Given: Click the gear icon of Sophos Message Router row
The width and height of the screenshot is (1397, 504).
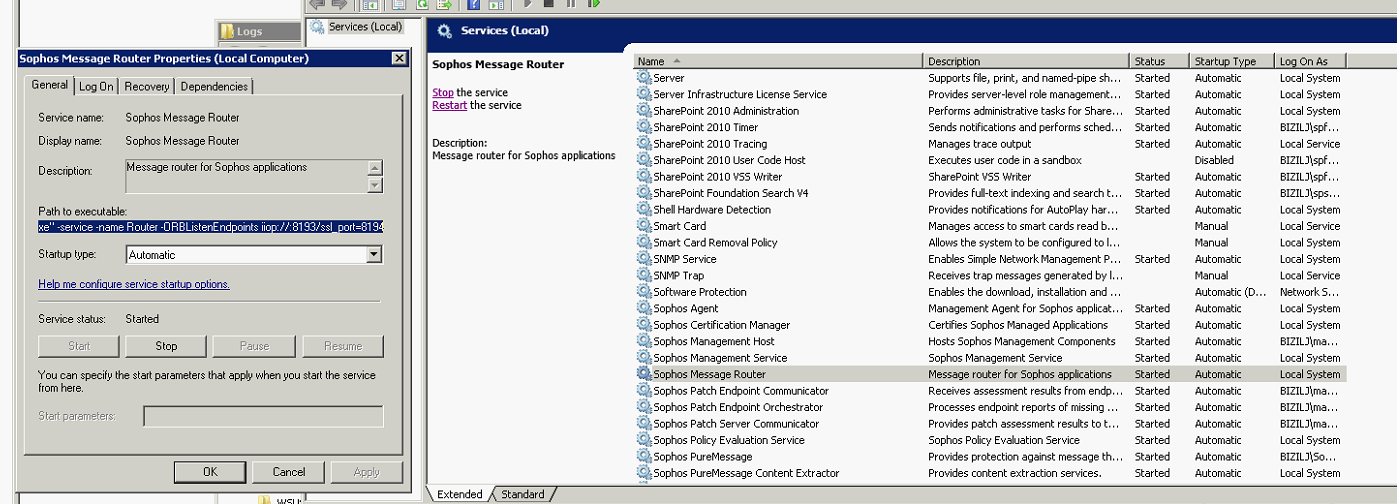Looking at the screenshot, I should point(644,374).
